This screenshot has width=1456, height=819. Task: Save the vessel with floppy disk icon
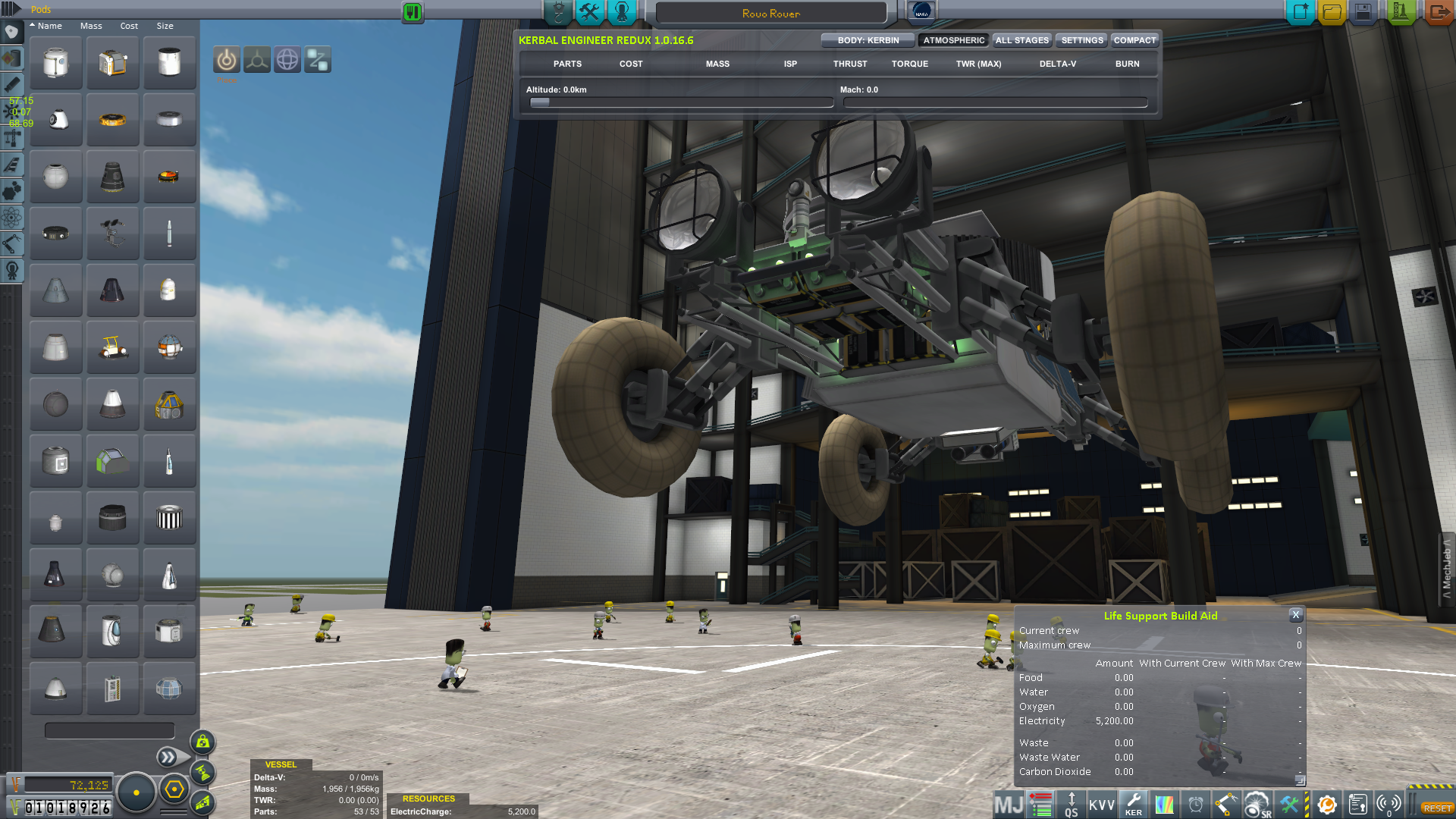[1363, 12]
